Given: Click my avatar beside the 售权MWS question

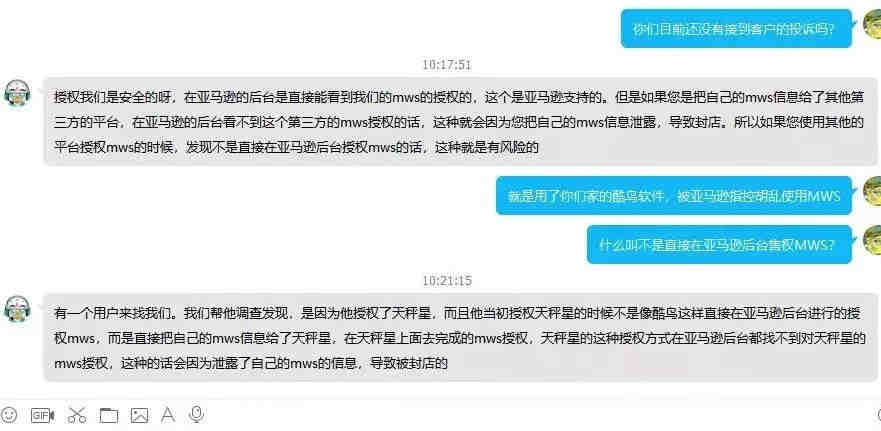Looking at the screenshot, I should (872, 240).
